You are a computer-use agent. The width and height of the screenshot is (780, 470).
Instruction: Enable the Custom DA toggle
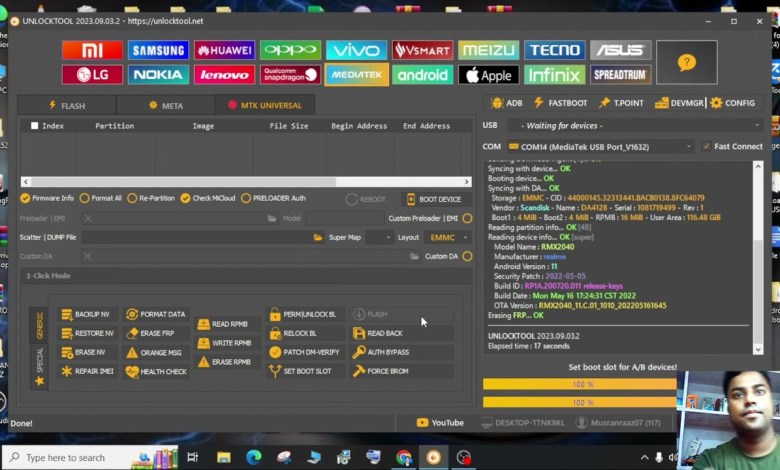[467, 256]
